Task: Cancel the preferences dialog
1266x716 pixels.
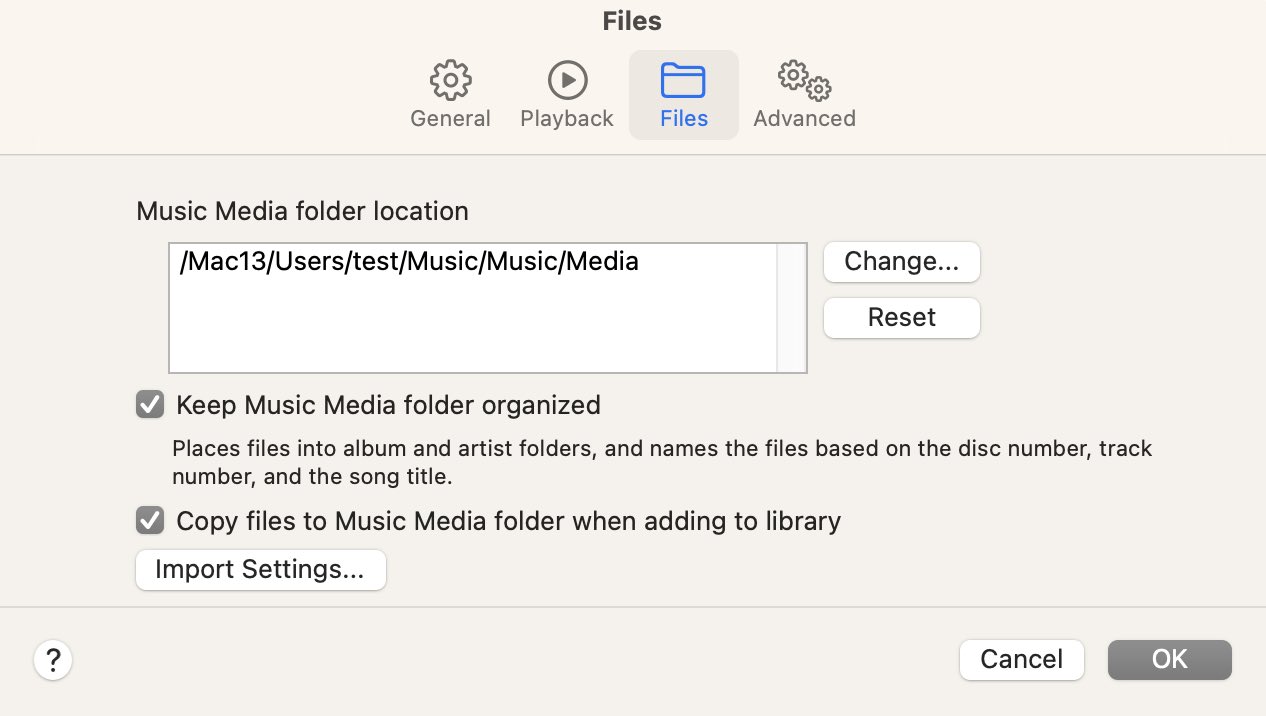Action: pos(1021,659)
